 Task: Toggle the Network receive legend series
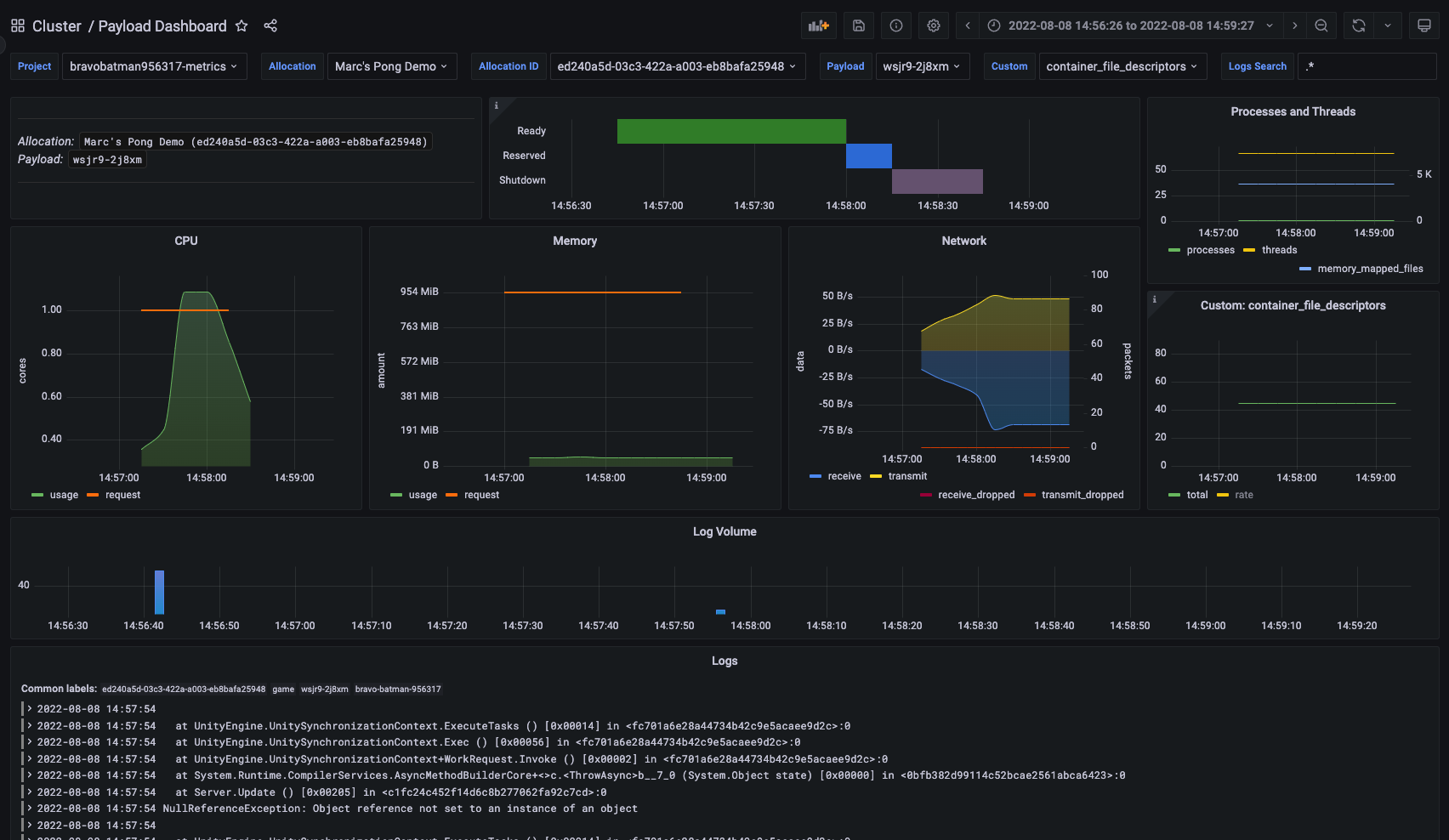pos(844,476)
